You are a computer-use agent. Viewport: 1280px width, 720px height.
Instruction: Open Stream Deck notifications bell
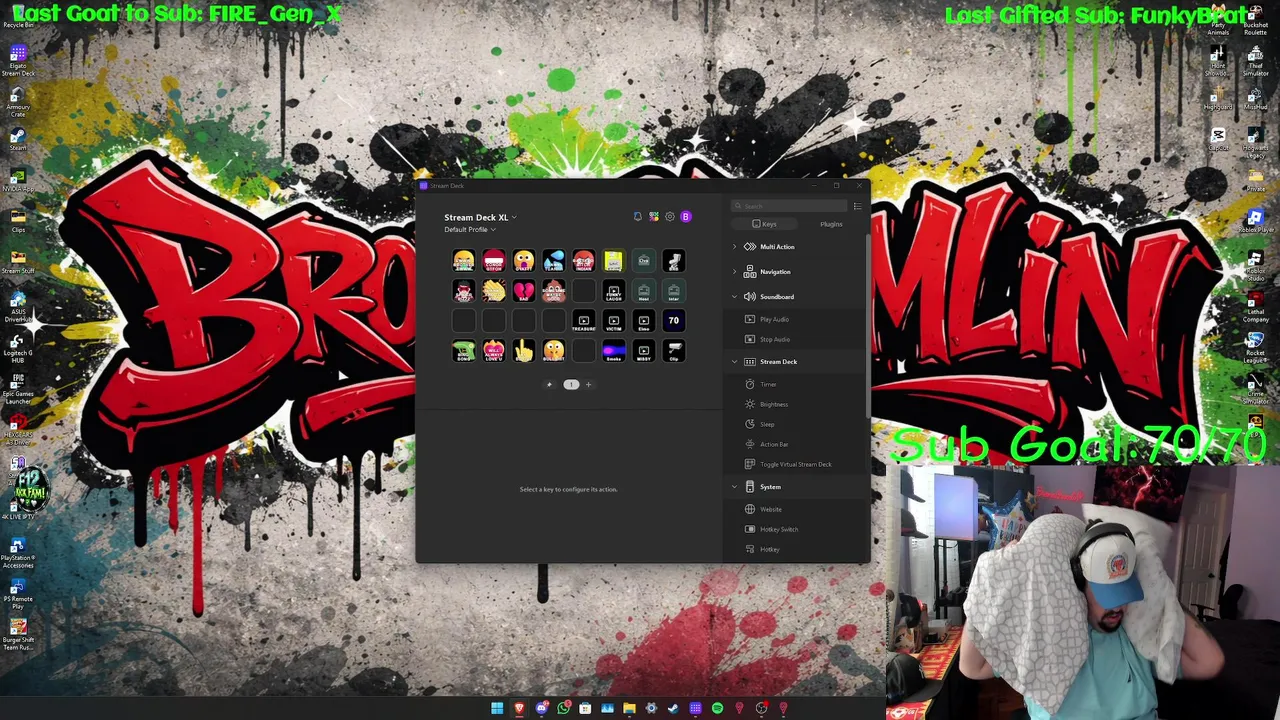pyautogui.click(x=638, y=217)
